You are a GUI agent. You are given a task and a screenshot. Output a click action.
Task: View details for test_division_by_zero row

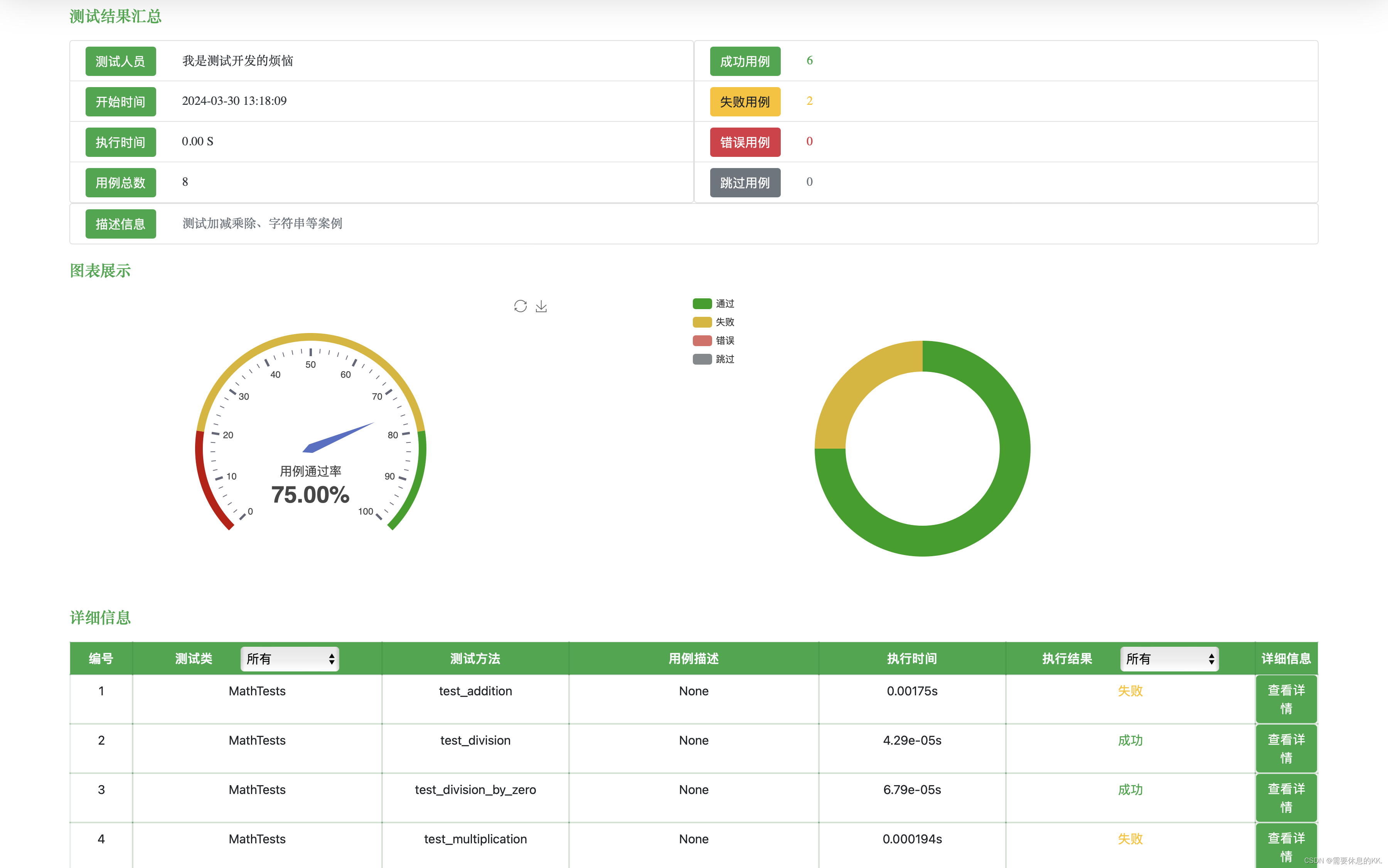coord(1286,798)
